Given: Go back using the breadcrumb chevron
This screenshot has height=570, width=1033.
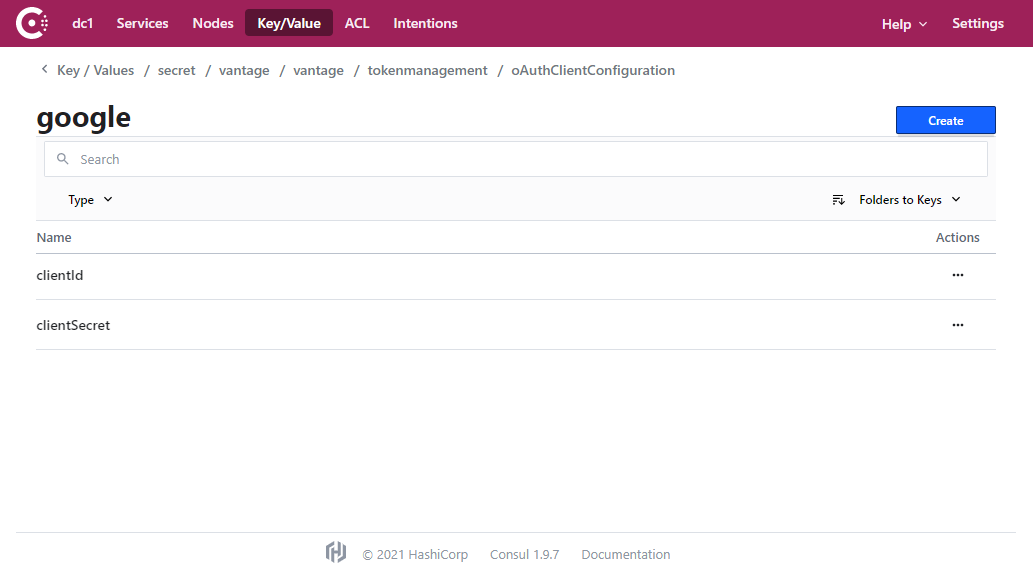Looking at the screenshot, I should click(44, 69).
